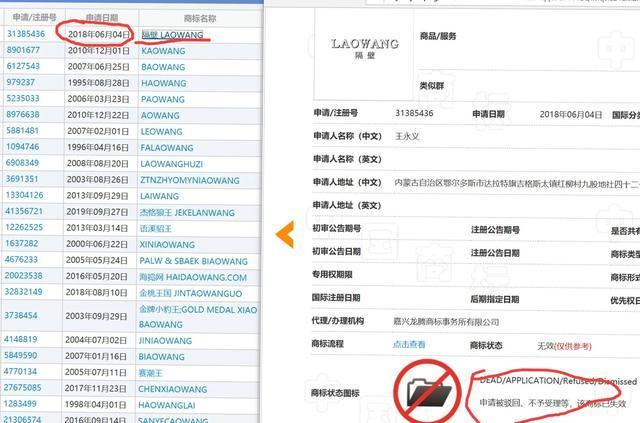The height and width of the screenshot is (423, 640).
Task: Open the AOWANG trademark link
Action: point(160,116)
